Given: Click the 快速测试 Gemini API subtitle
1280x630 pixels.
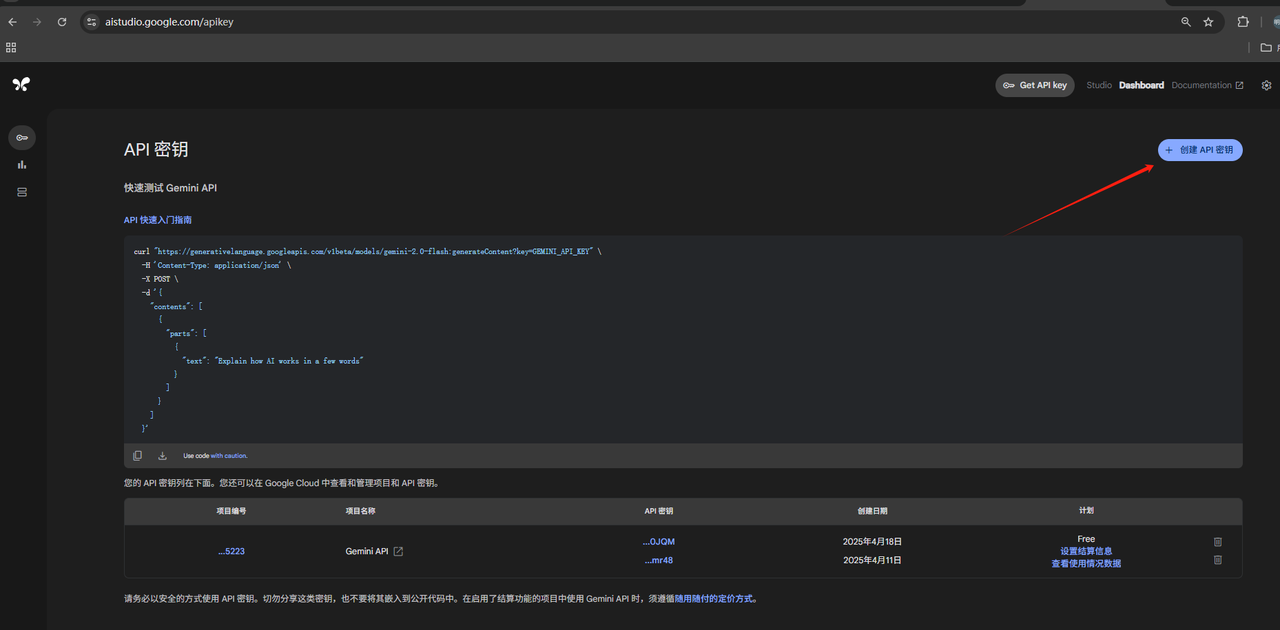Looking at the screenshot, I should coord(170,188).
